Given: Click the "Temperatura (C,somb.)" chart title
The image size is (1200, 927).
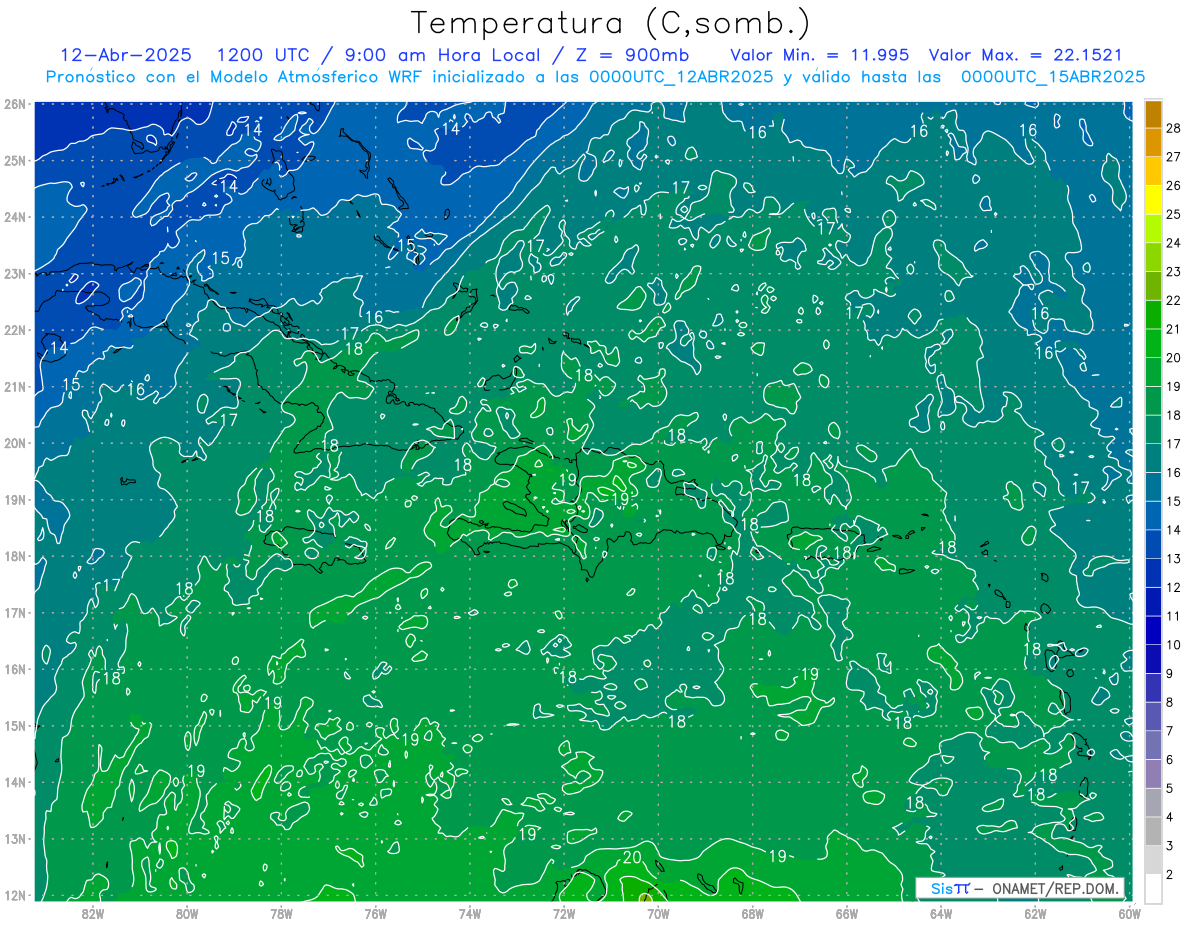Looking at the screenshot, I should click(x=611, y=23).
